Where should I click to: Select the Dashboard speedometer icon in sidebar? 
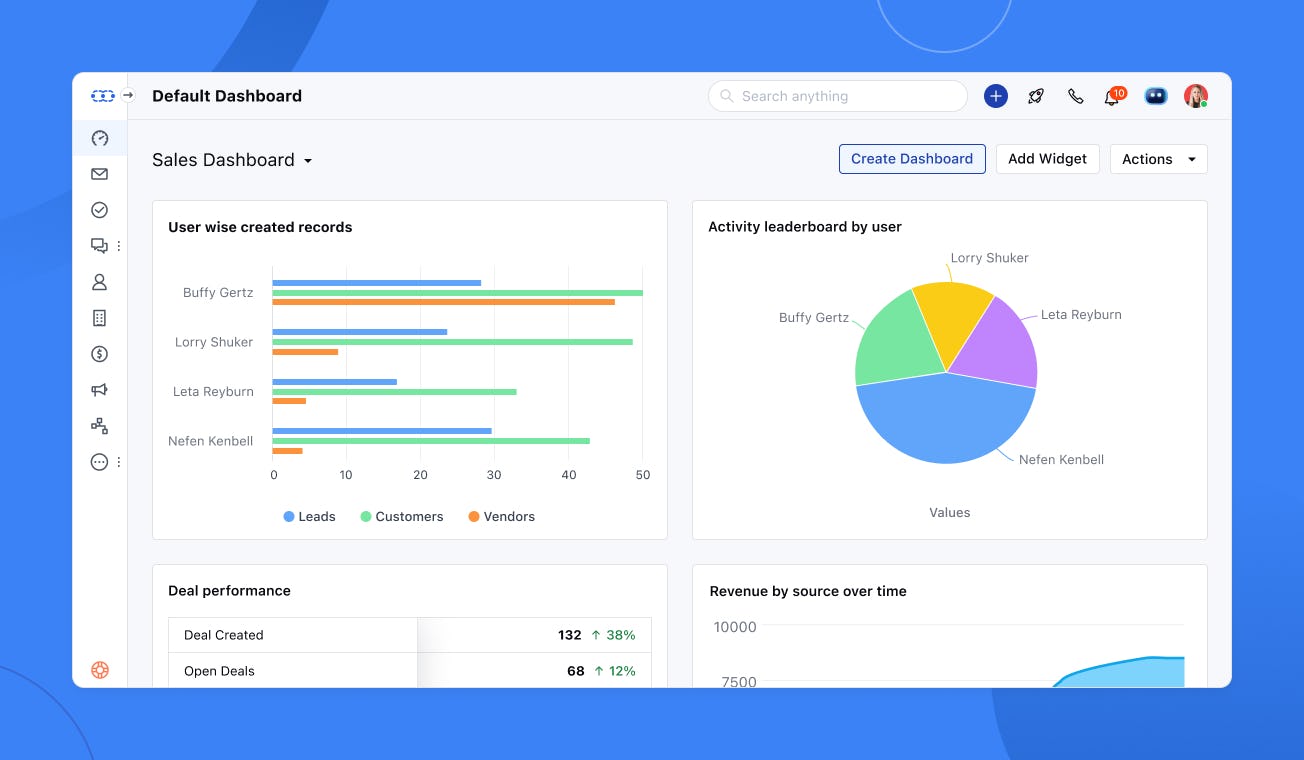99,138
